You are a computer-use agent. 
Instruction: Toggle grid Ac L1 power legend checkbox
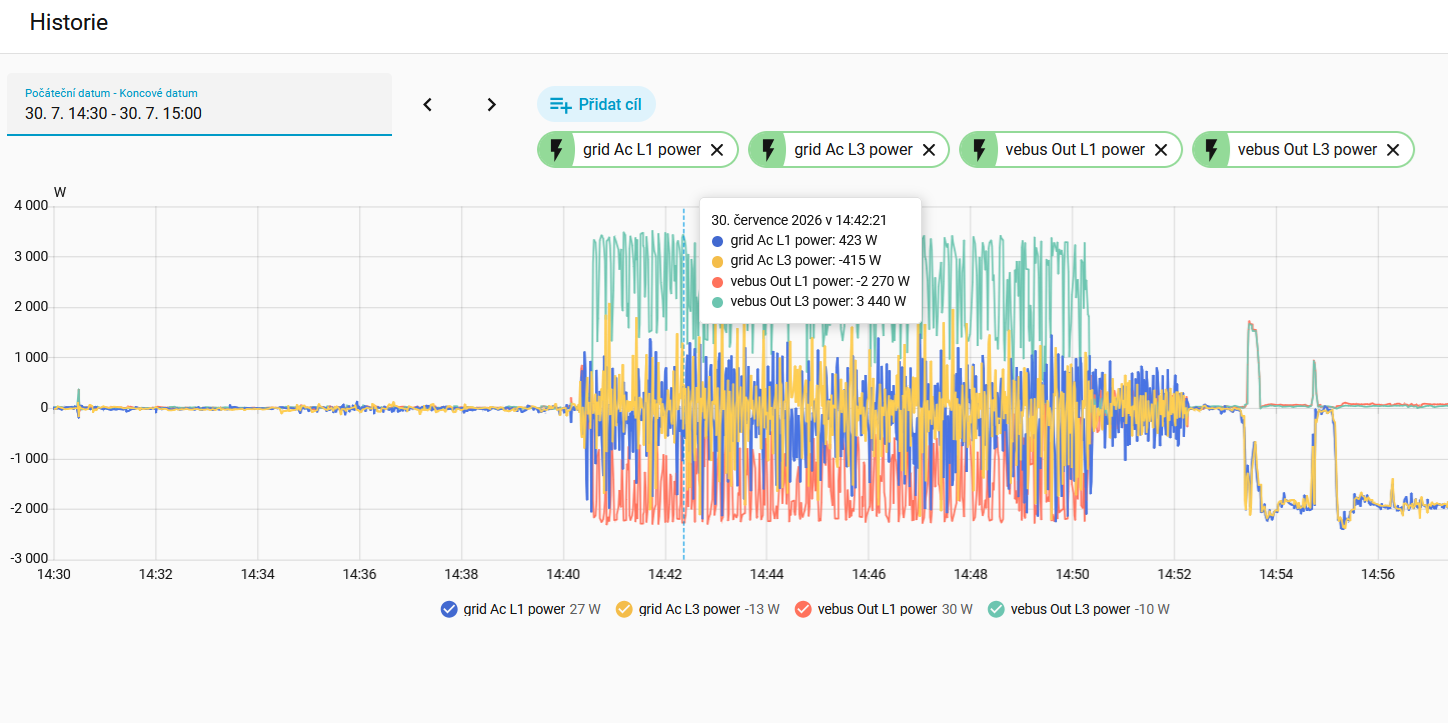450,609
